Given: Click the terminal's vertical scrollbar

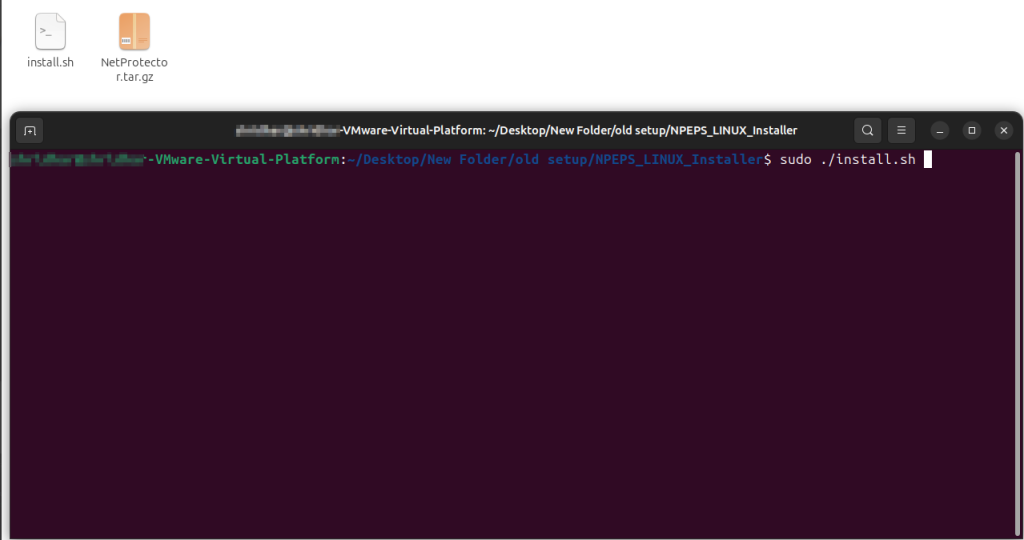Looking at the screenshot, I should point(1017,340).
